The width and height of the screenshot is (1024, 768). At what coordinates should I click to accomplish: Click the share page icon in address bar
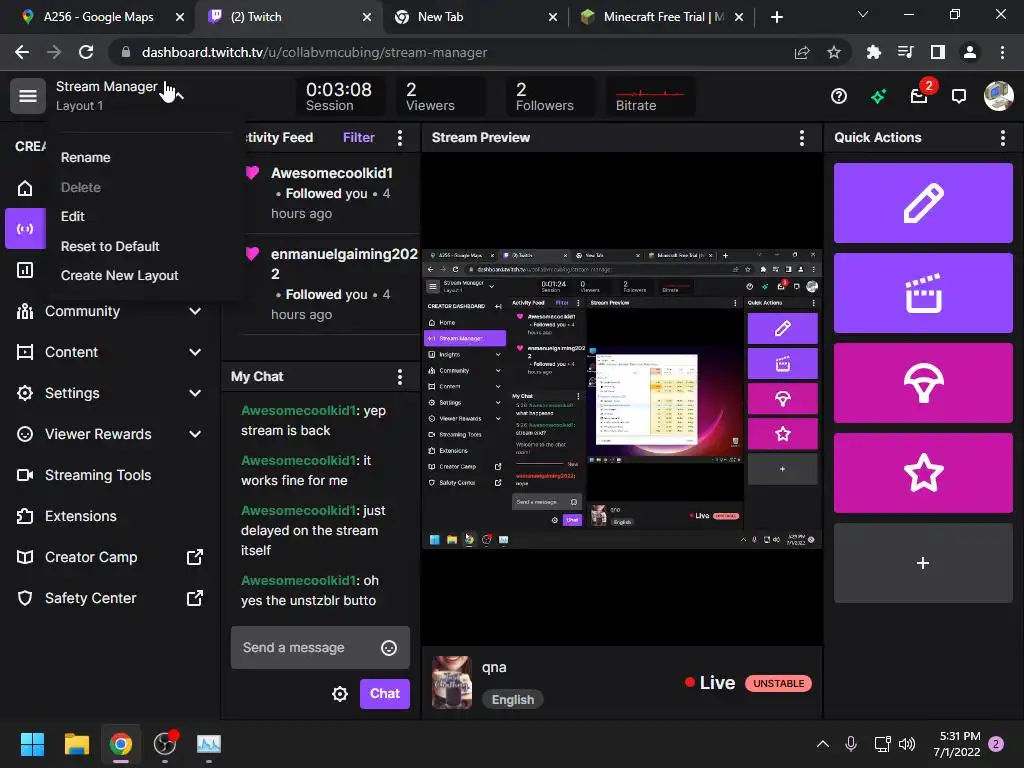[x=802, y=53]
